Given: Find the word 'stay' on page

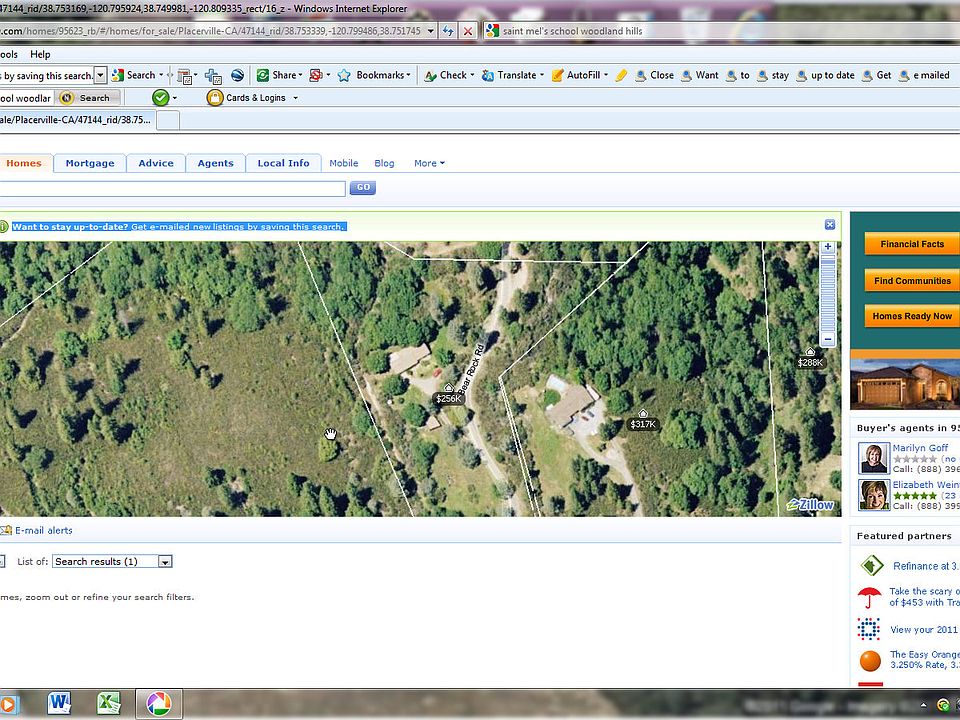Looking at the screenshot, I should click(773, 75).
